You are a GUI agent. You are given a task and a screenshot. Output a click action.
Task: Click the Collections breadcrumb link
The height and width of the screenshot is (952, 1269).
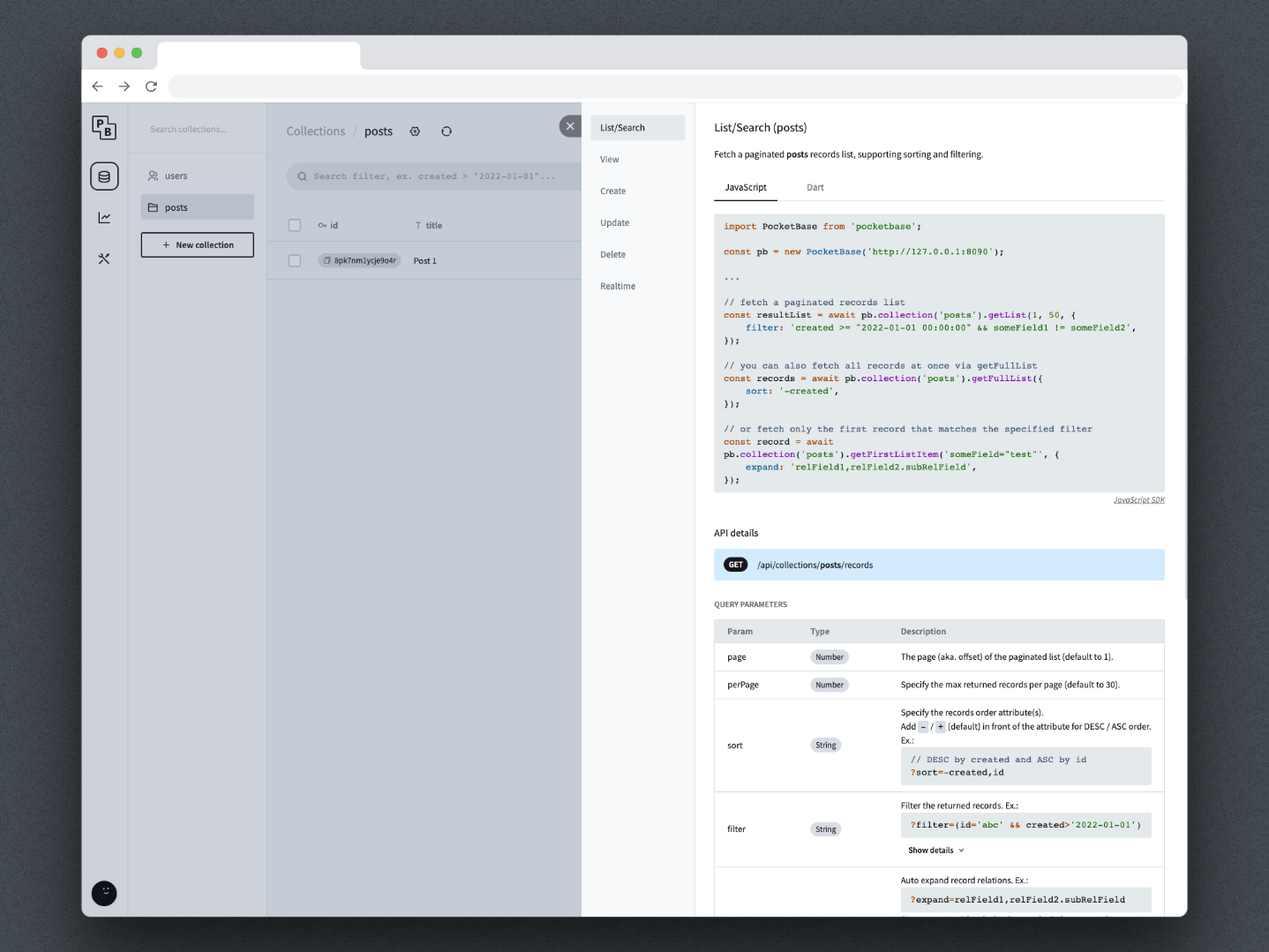316,131
